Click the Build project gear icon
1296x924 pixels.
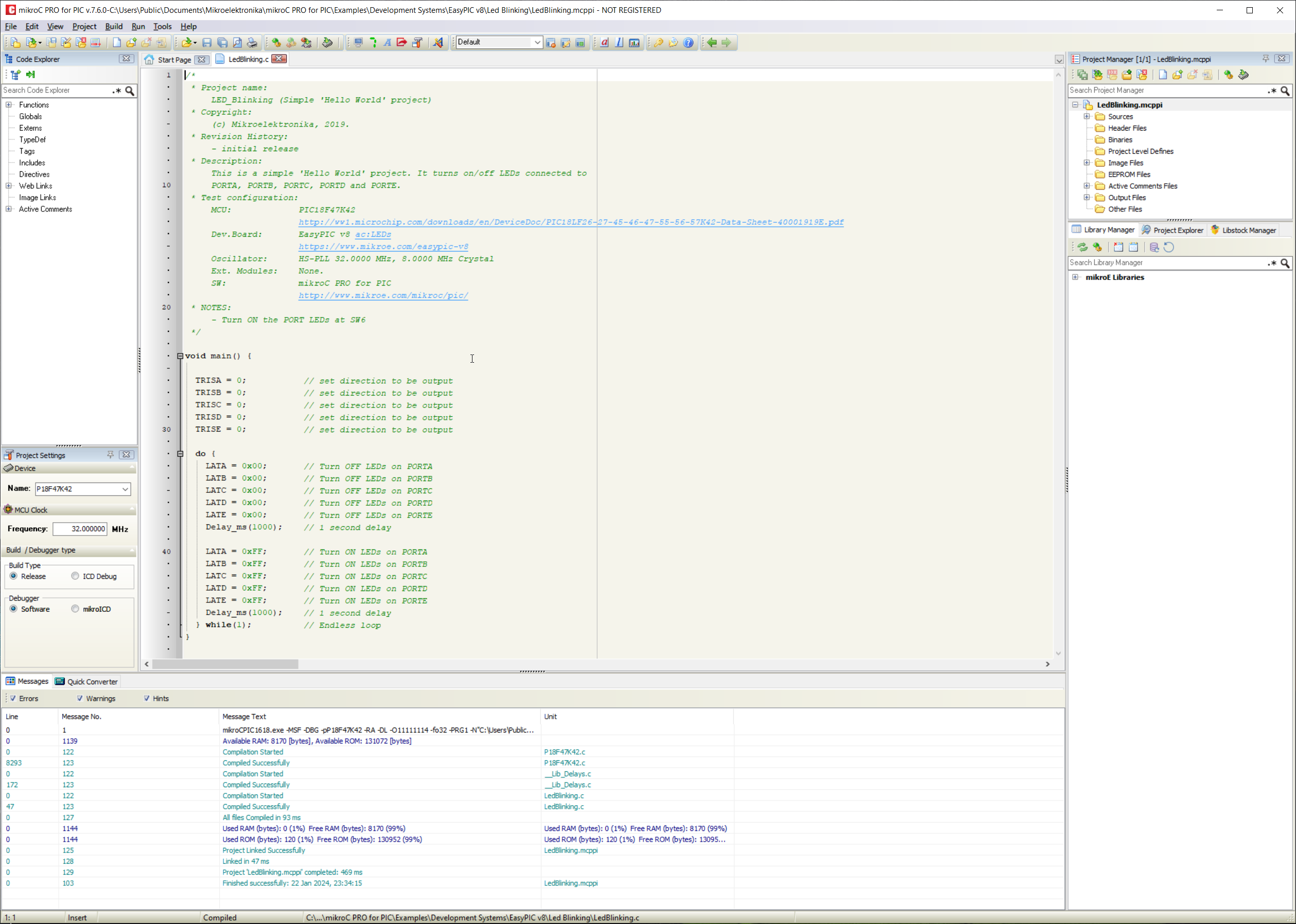pos(276,42)
